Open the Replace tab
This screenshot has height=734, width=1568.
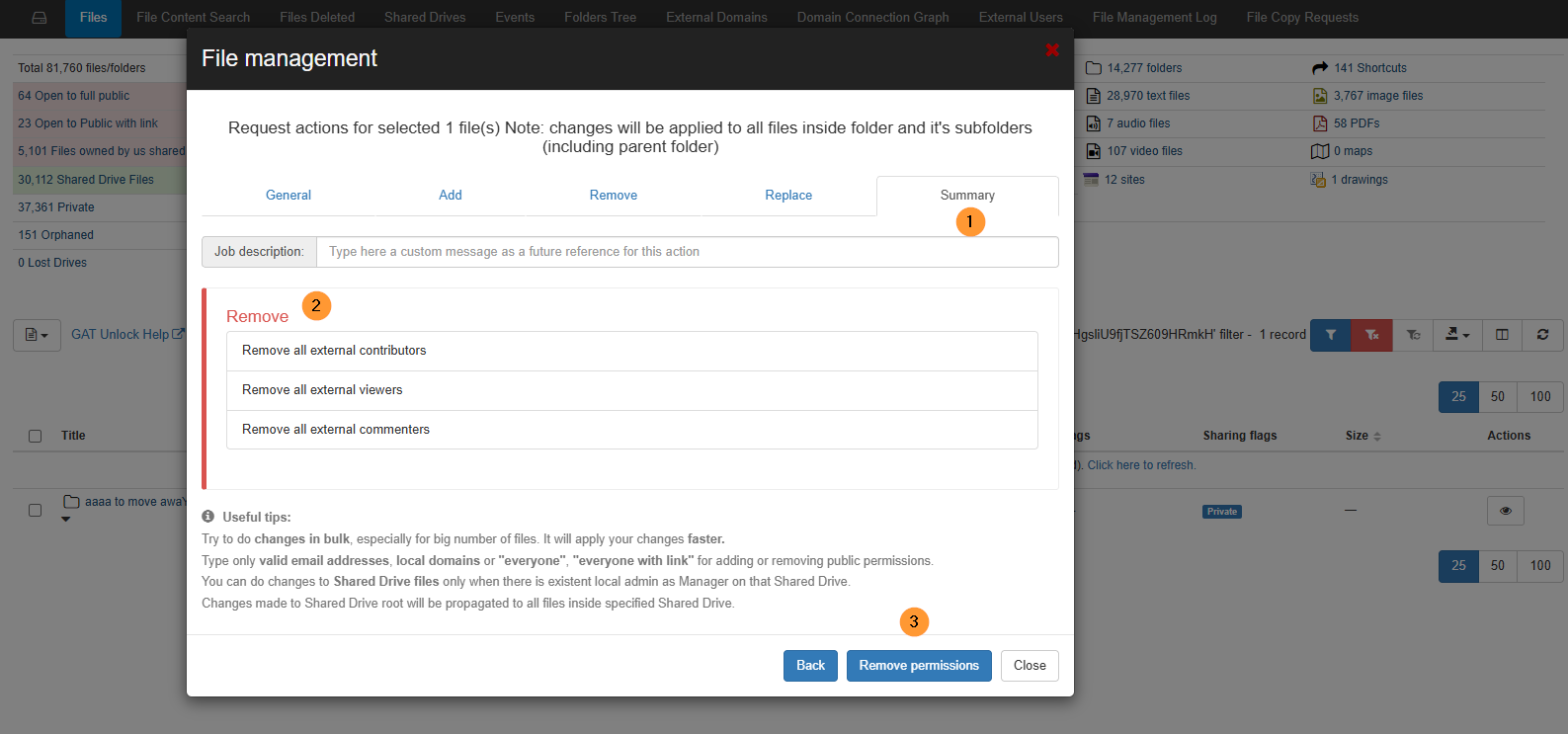pyautogui.click(x=788, y=196)
